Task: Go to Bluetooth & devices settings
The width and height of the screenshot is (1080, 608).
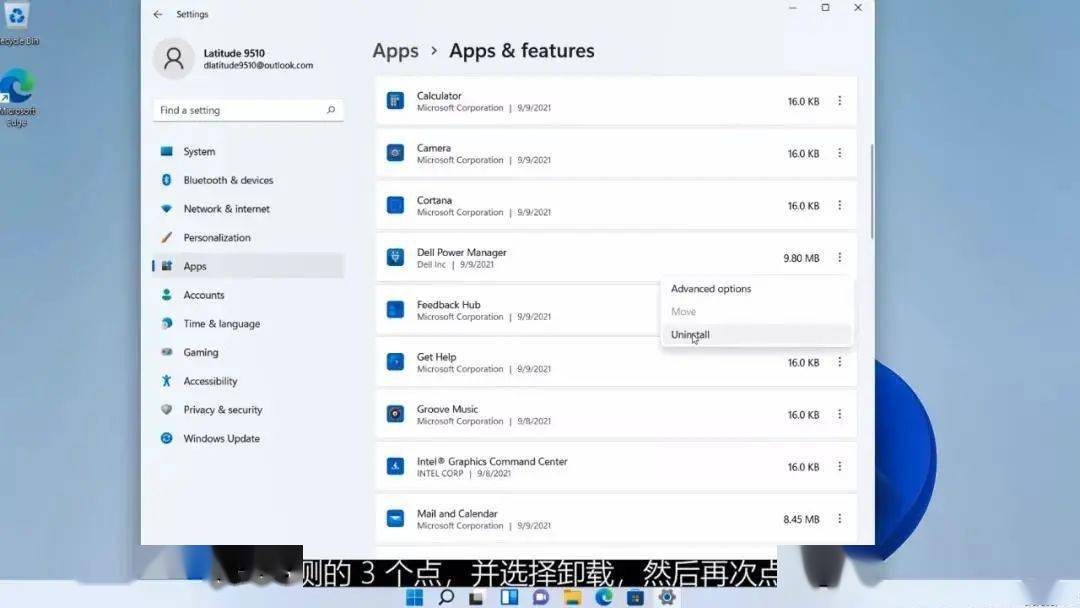Action: point(248,180)
